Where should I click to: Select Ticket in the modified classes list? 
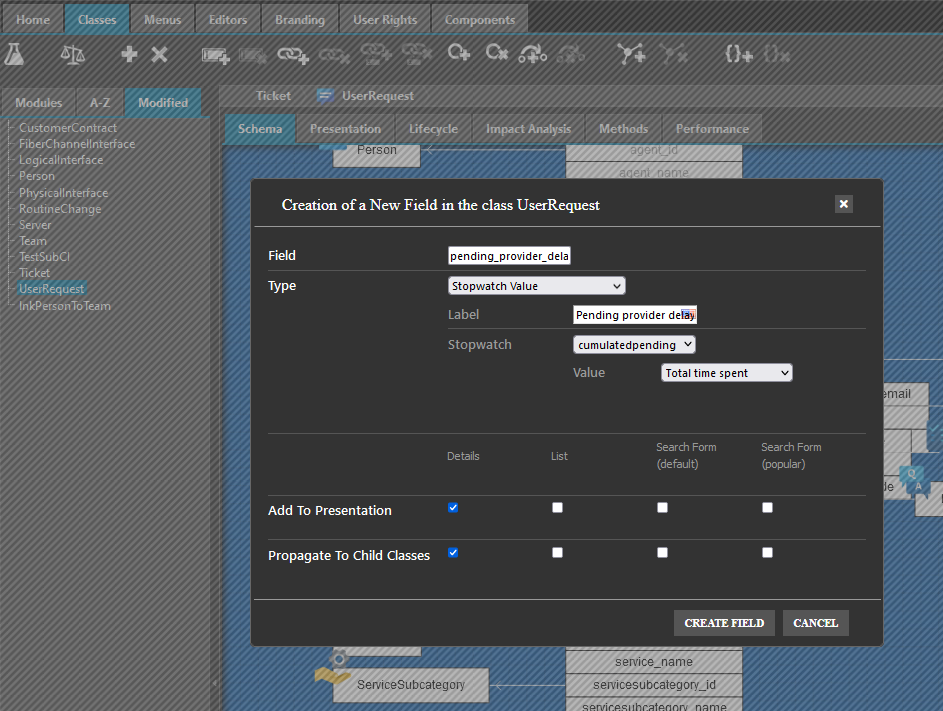[x=34, y=273]
